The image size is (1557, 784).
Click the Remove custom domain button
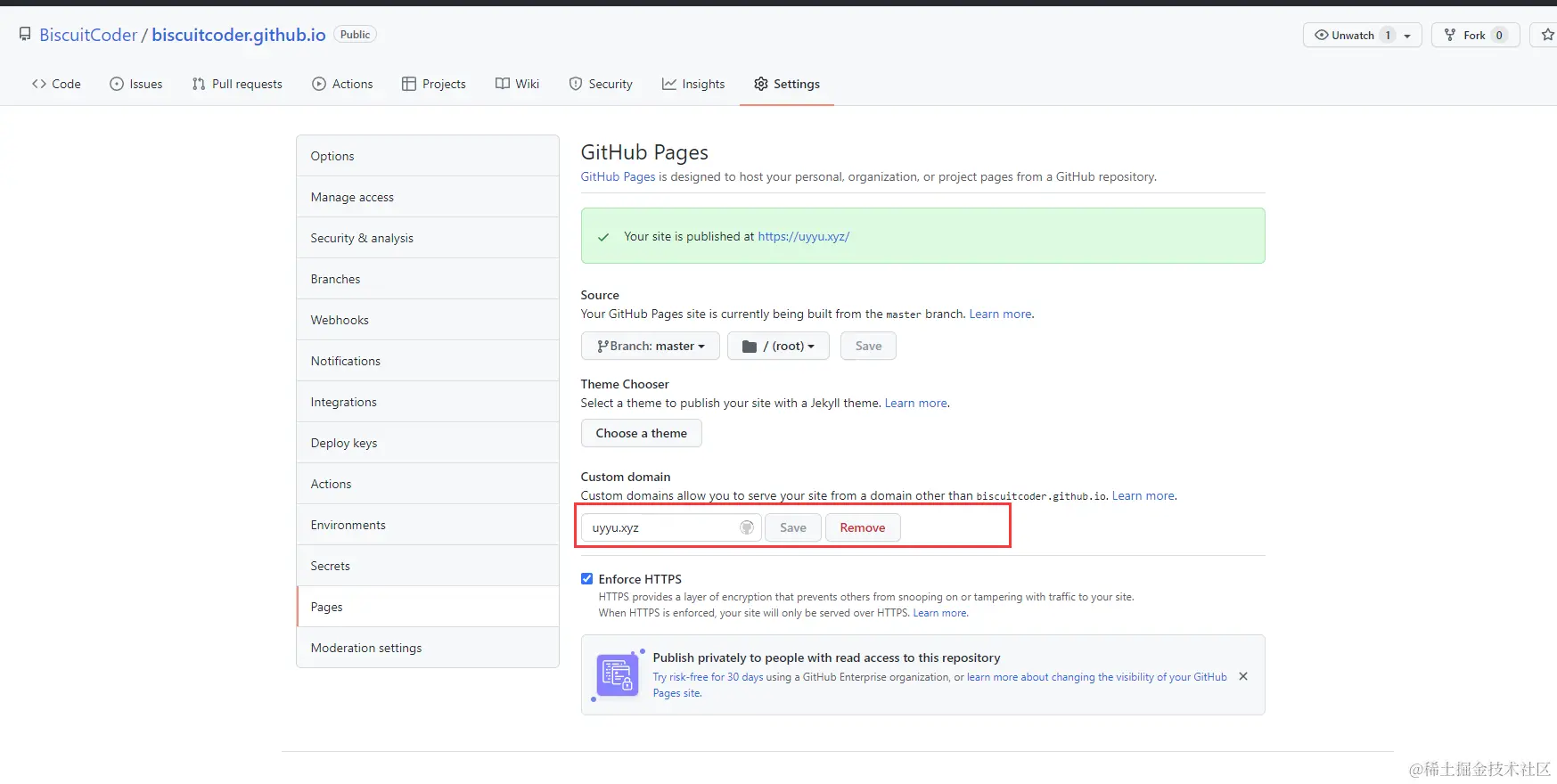[863, 527]
